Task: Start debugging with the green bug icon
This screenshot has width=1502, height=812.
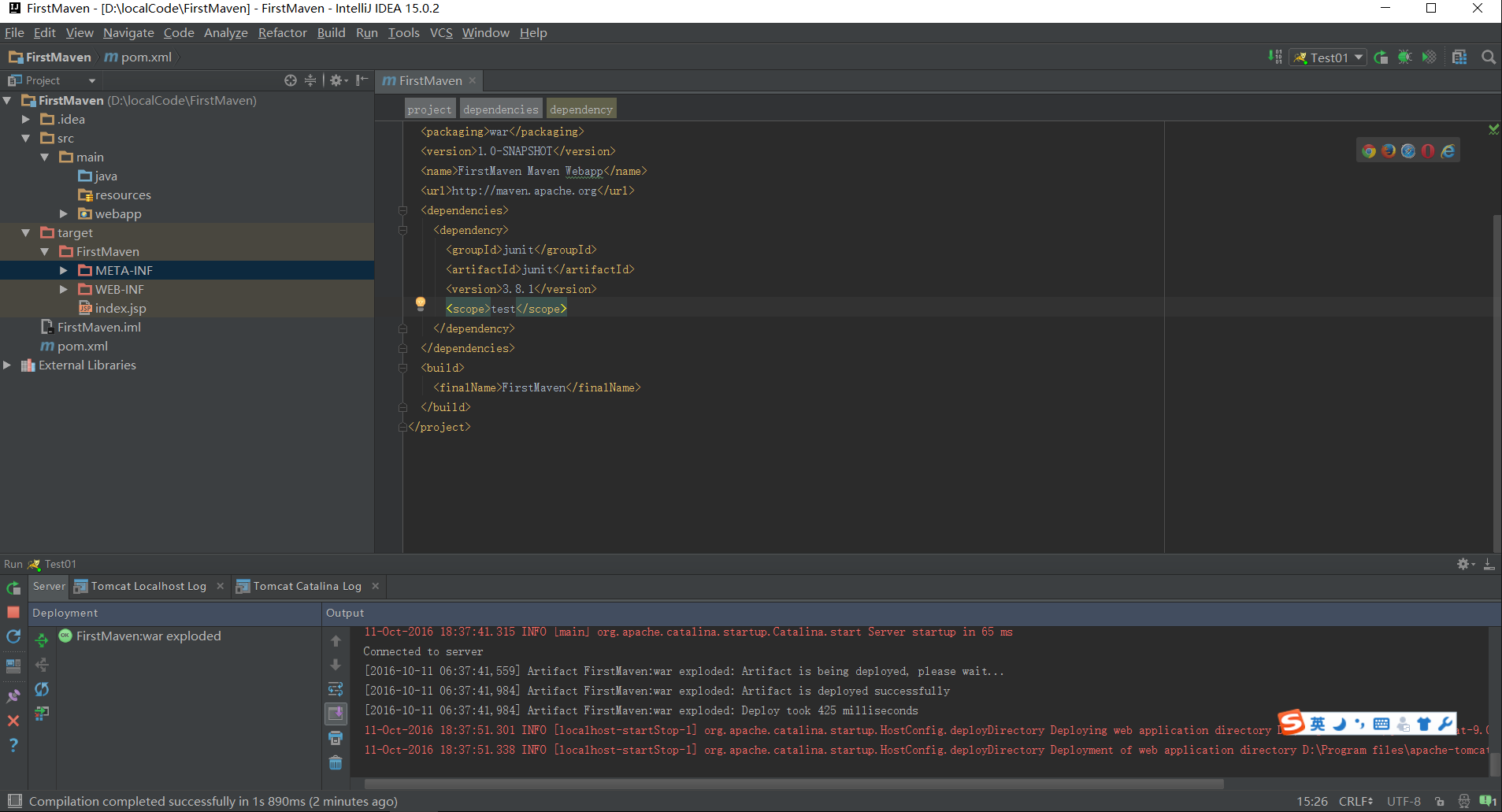Action: [x=1404, y=57]
